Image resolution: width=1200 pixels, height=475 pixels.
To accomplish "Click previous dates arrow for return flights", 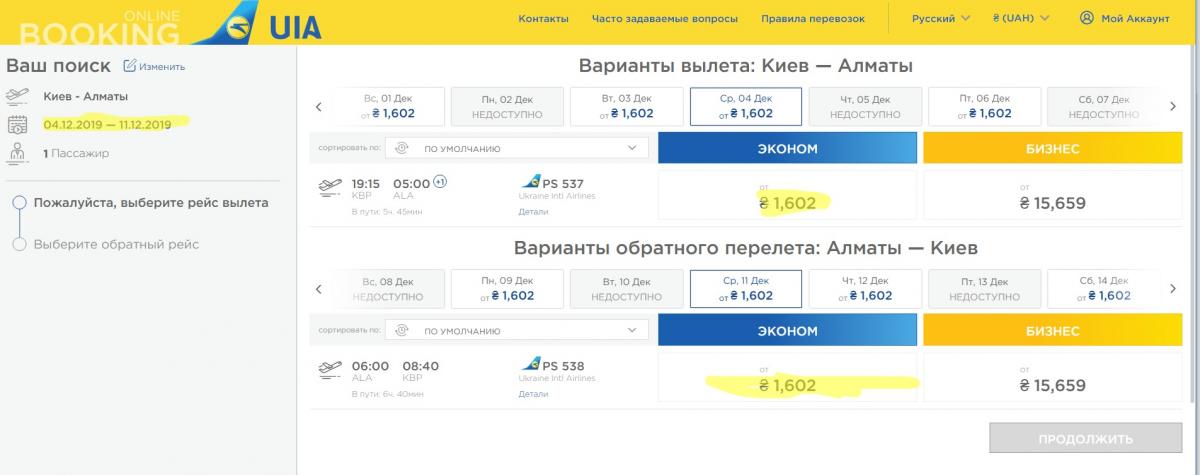I will [x=319, y=289].
